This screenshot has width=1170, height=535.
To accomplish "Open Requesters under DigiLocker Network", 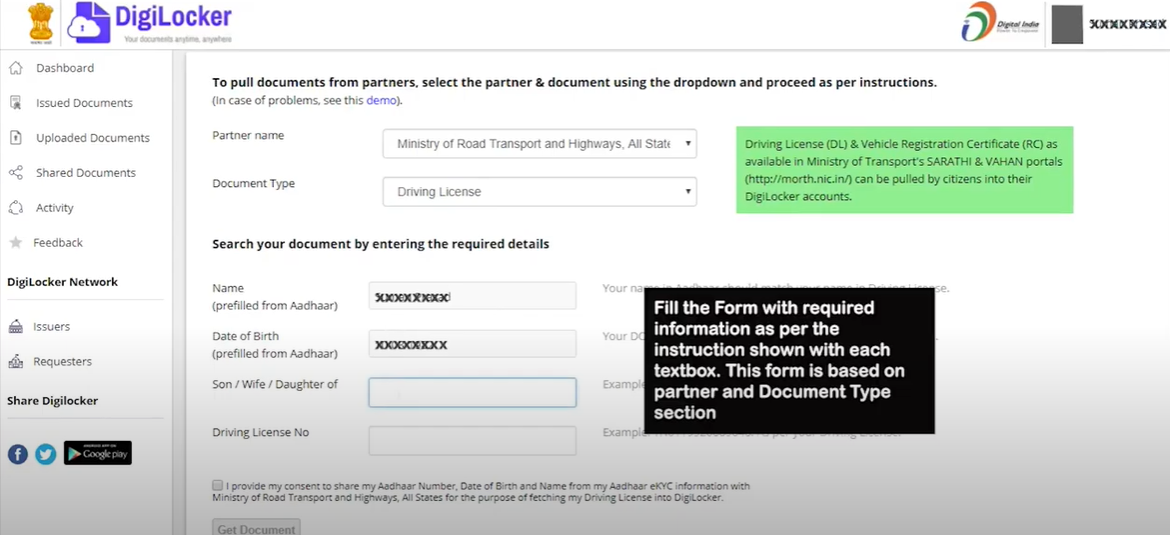I will coord(63,362).
